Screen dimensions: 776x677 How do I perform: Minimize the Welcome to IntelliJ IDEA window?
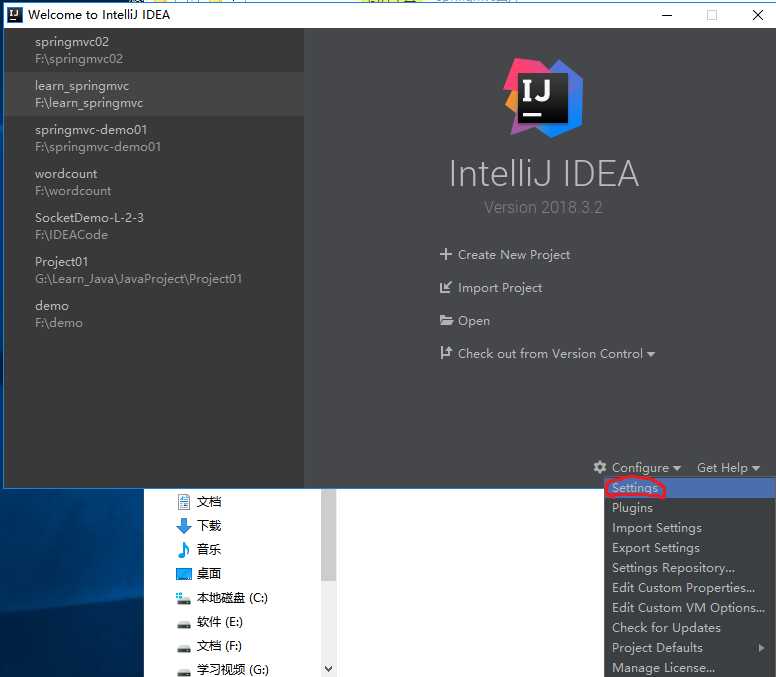tap(667, 15)
